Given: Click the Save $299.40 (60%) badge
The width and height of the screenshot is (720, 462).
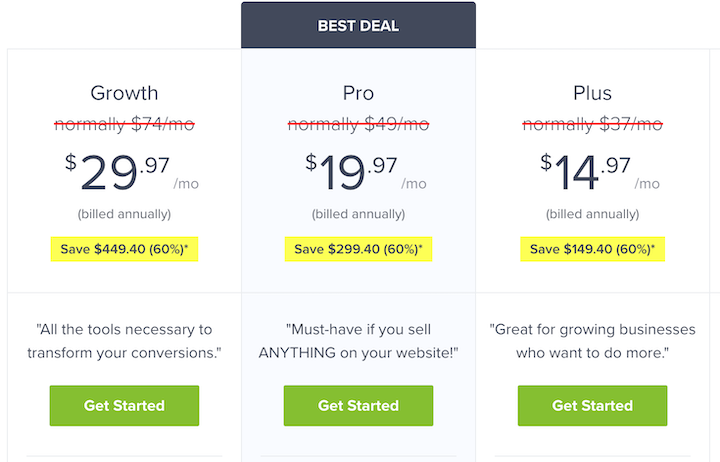Looking at the screenshot, I should pyautogui.click(x=358, y=249).
